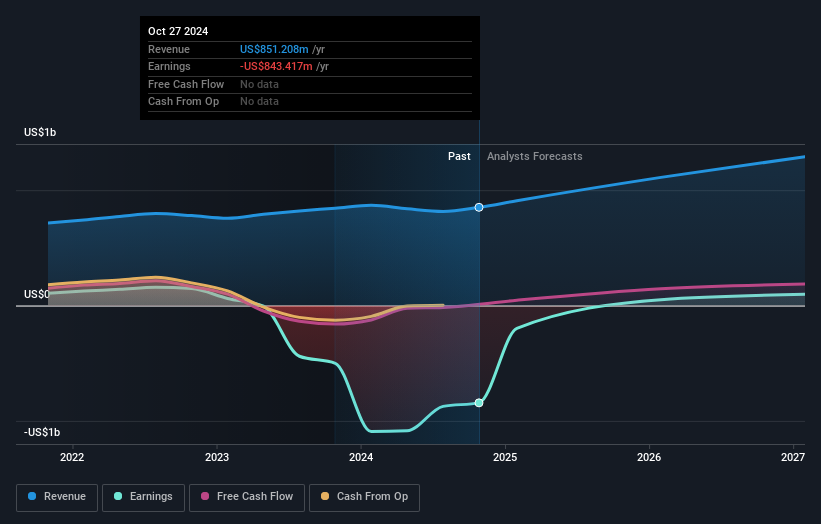Toggle the Revenue legend button
The image size is (821, 524).
[57, 497]
